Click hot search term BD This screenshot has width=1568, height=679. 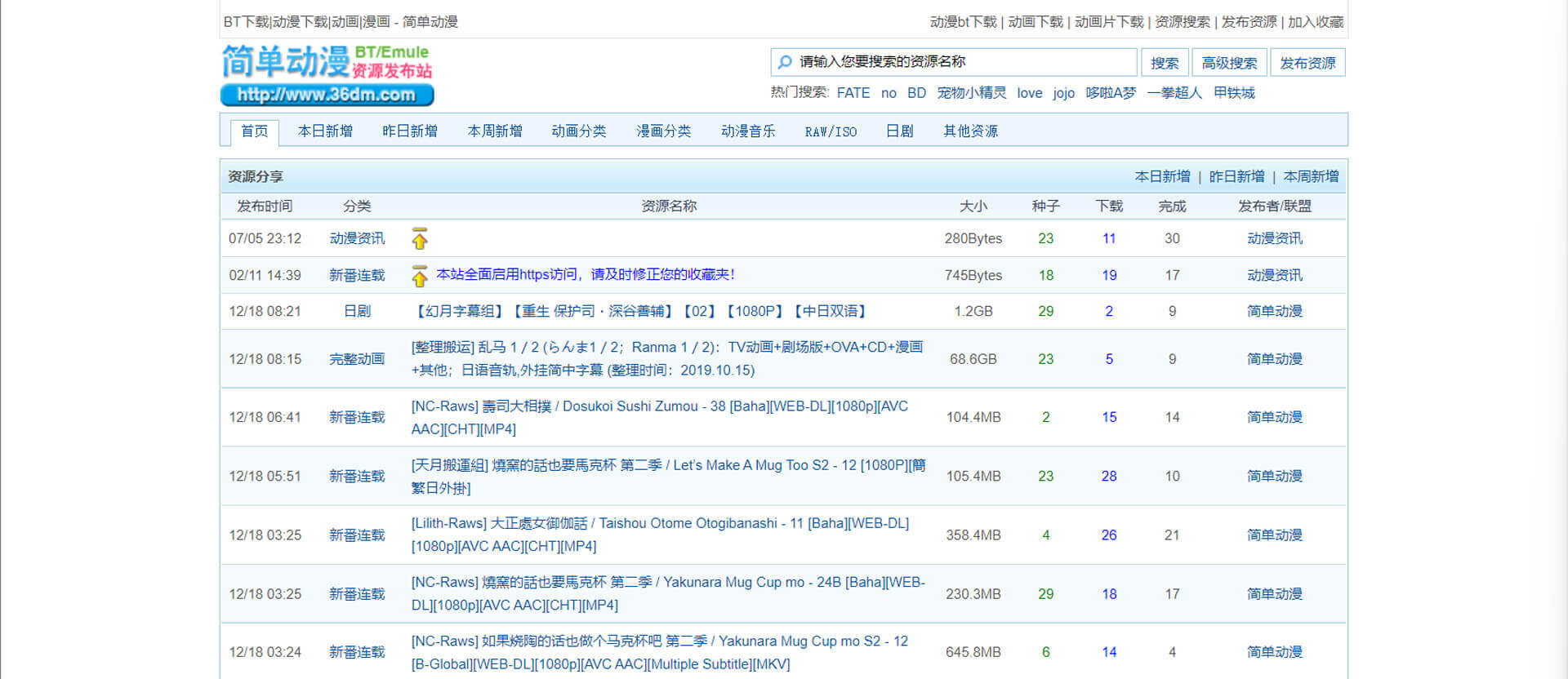click(x=916, y=93)
